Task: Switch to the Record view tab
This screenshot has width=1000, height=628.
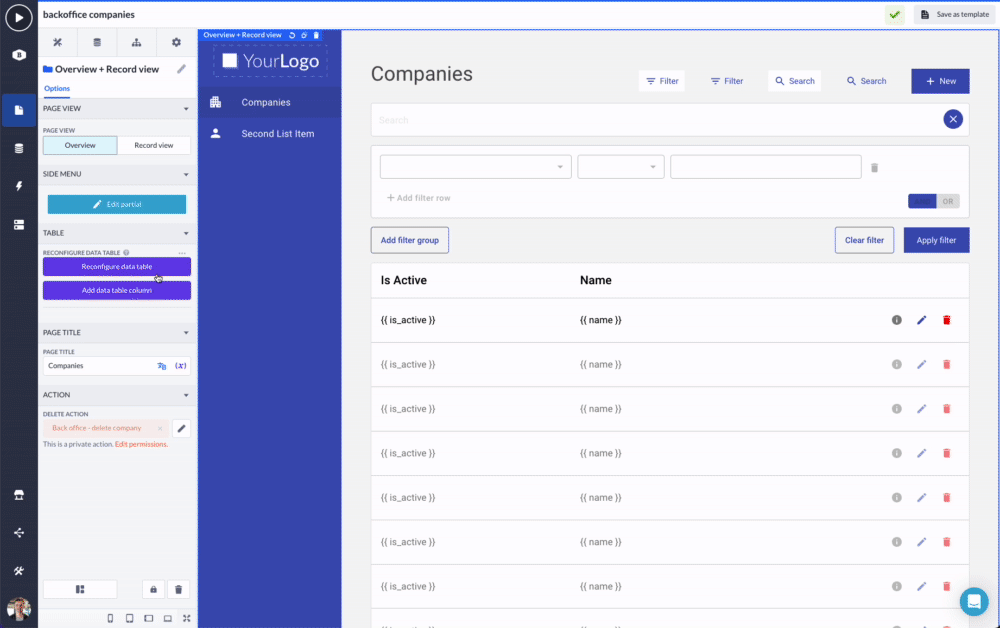Action: pos(154,144)
